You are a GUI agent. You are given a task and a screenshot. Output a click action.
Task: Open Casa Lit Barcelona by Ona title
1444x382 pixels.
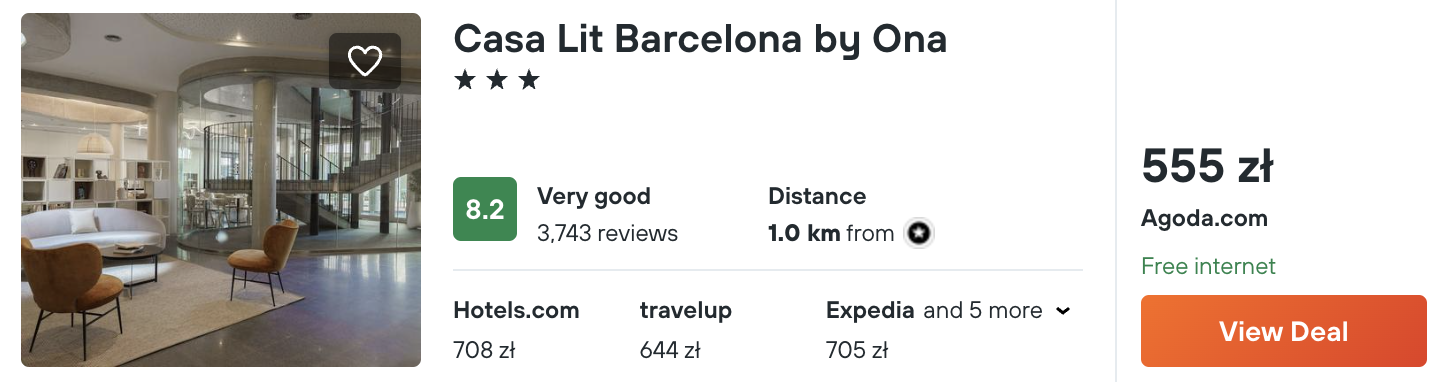(700, 38)
